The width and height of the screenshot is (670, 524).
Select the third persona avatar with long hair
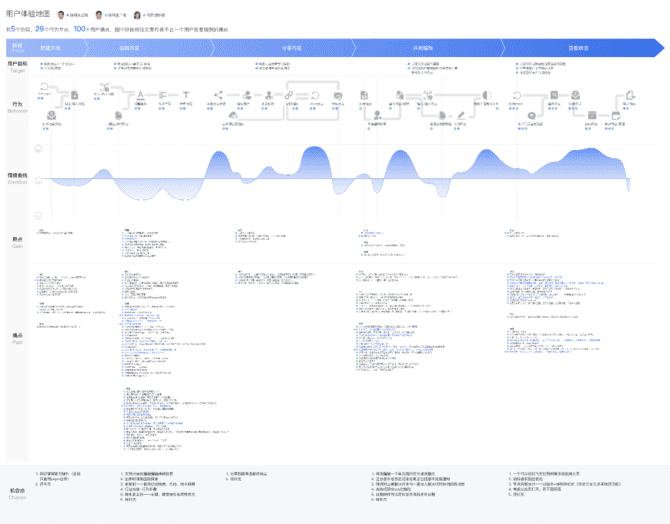click(137, 15)
